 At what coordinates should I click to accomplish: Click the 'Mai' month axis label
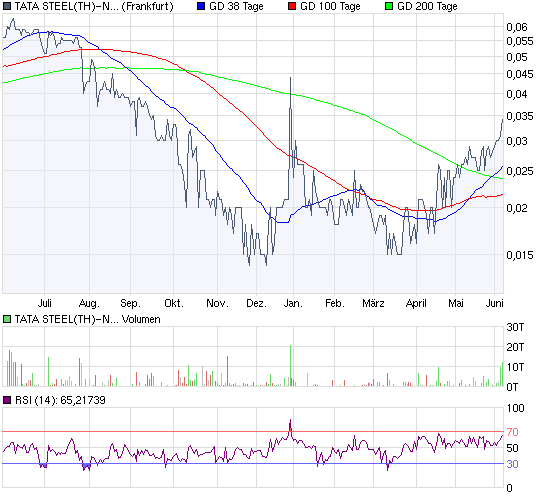tap(456, 303)
